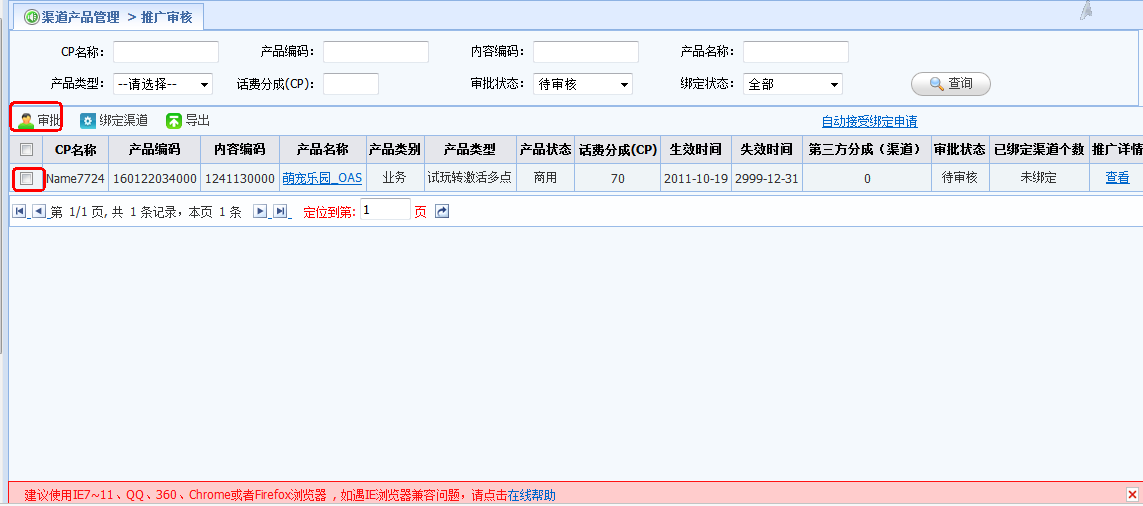Viewport: 1143px width, 506px height.
Task: Click the 审批 approve icon
Action: 26,121
